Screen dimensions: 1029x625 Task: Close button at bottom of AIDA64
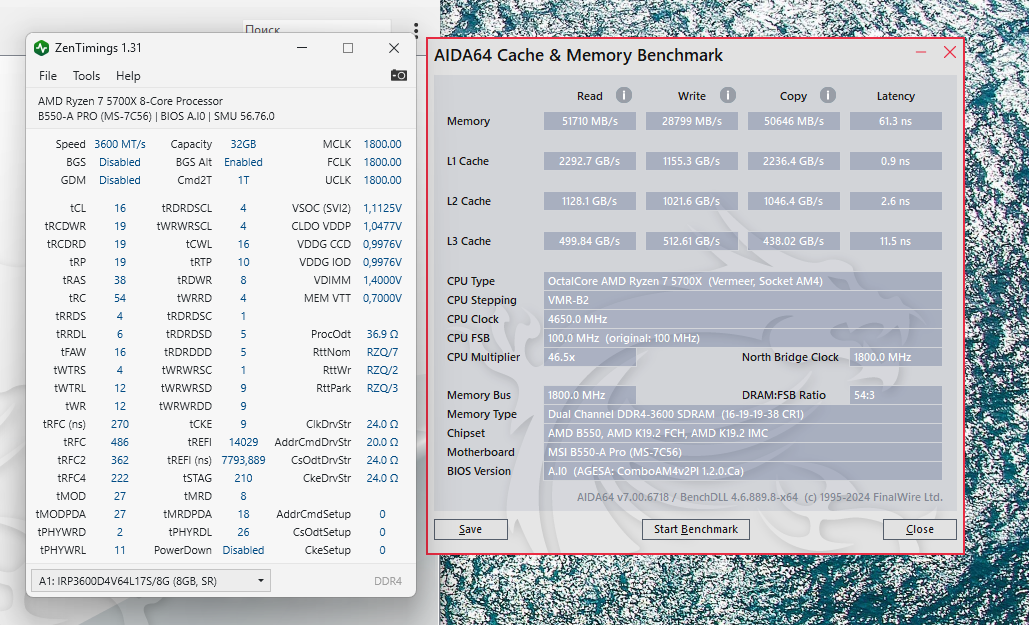coord(919,529)
